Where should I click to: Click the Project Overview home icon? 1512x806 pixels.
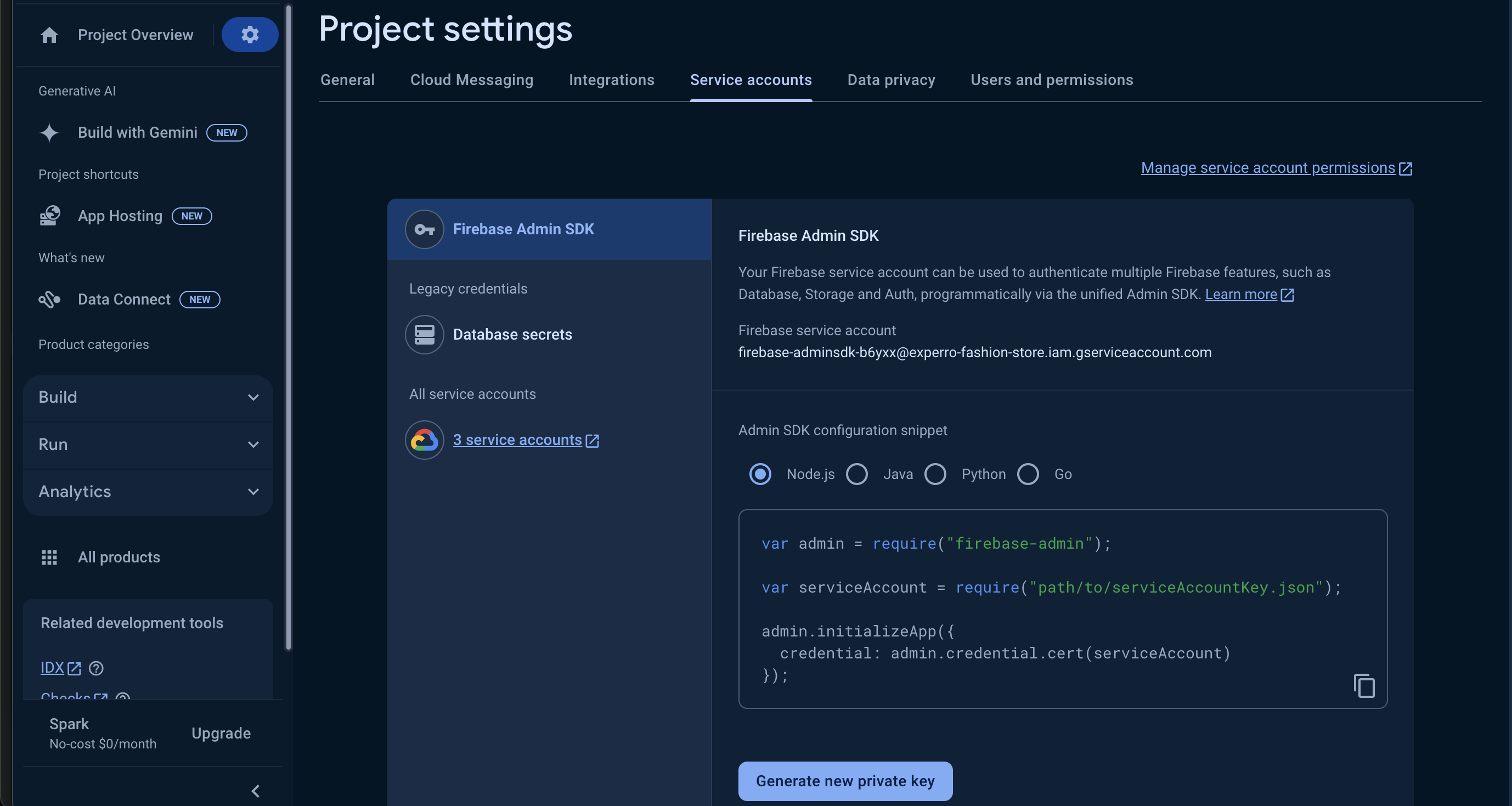(49, 35)
